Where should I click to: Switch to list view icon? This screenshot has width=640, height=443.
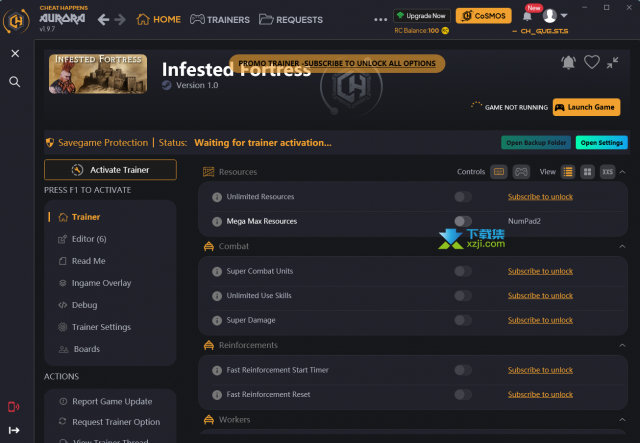click(x=568, y=172)
